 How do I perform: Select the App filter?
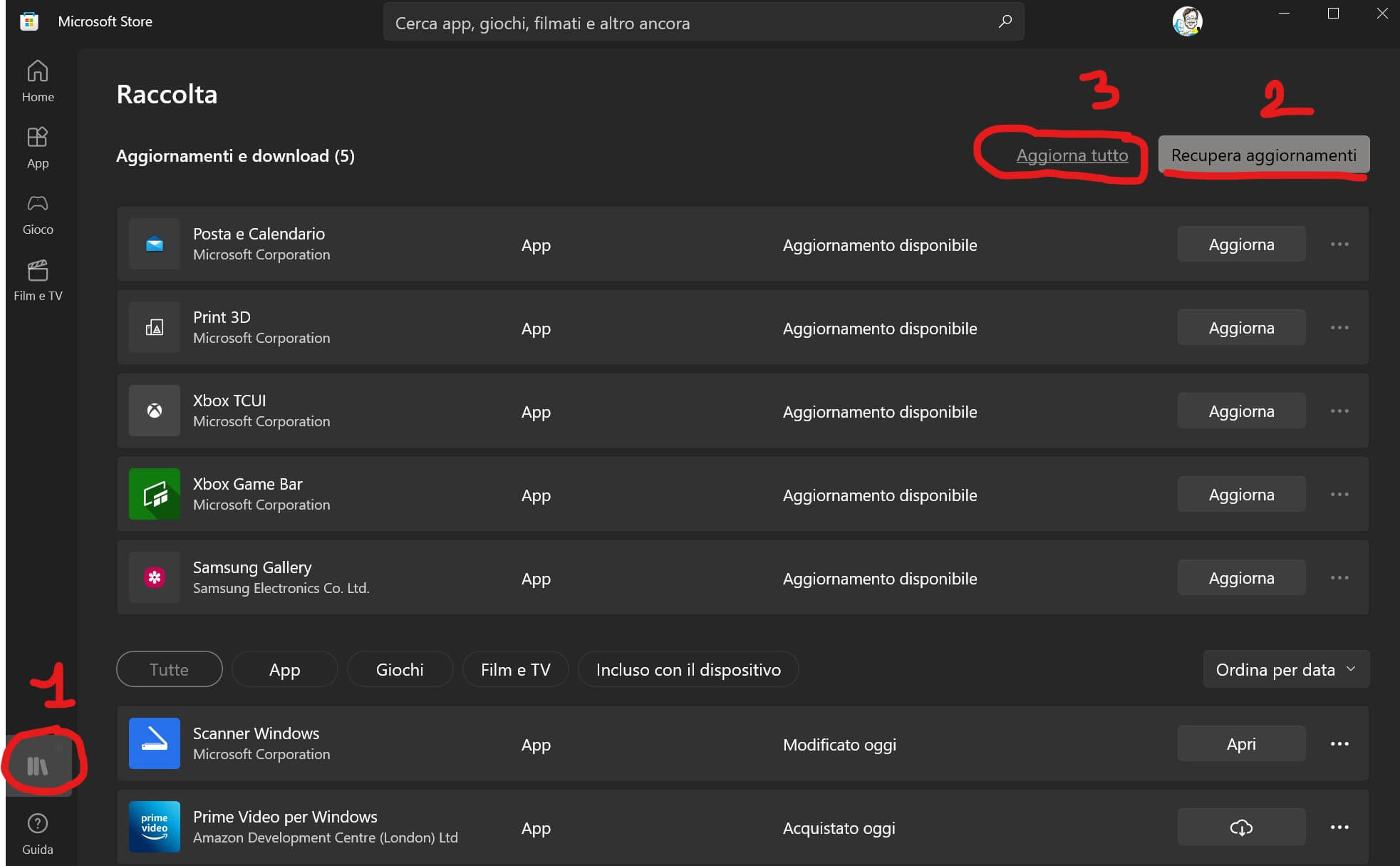(x=284, y=669)
